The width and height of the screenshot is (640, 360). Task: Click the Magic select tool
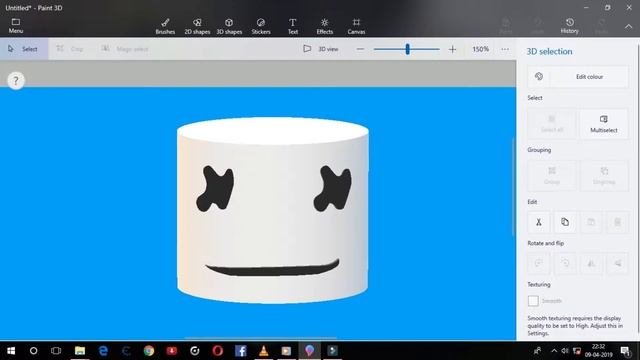coord(124,49)
